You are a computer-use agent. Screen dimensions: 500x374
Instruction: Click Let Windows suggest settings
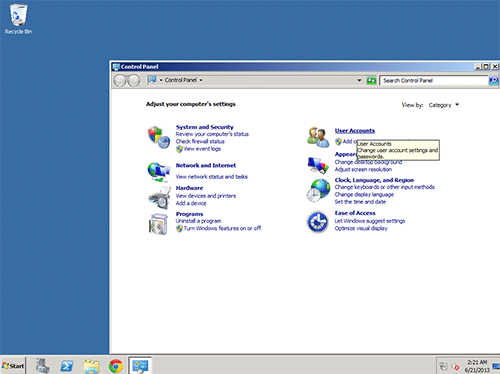pyautogui.click(x=370, y=221)
